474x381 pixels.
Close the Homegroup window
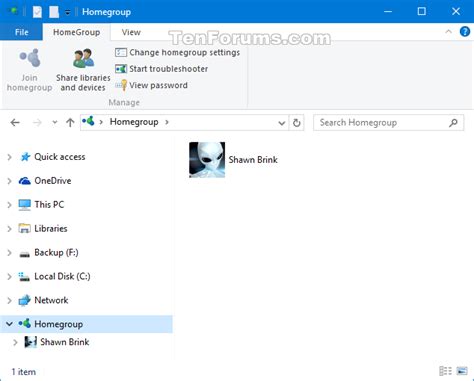point(456,12)
